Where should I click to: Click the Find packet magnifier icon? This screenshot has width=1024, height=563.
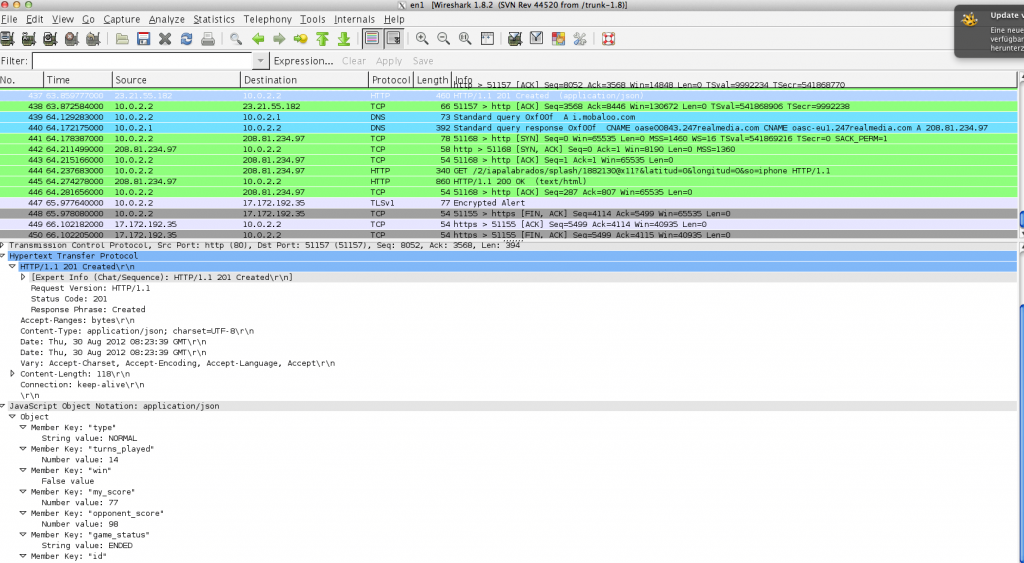click(x=236, y=39)
